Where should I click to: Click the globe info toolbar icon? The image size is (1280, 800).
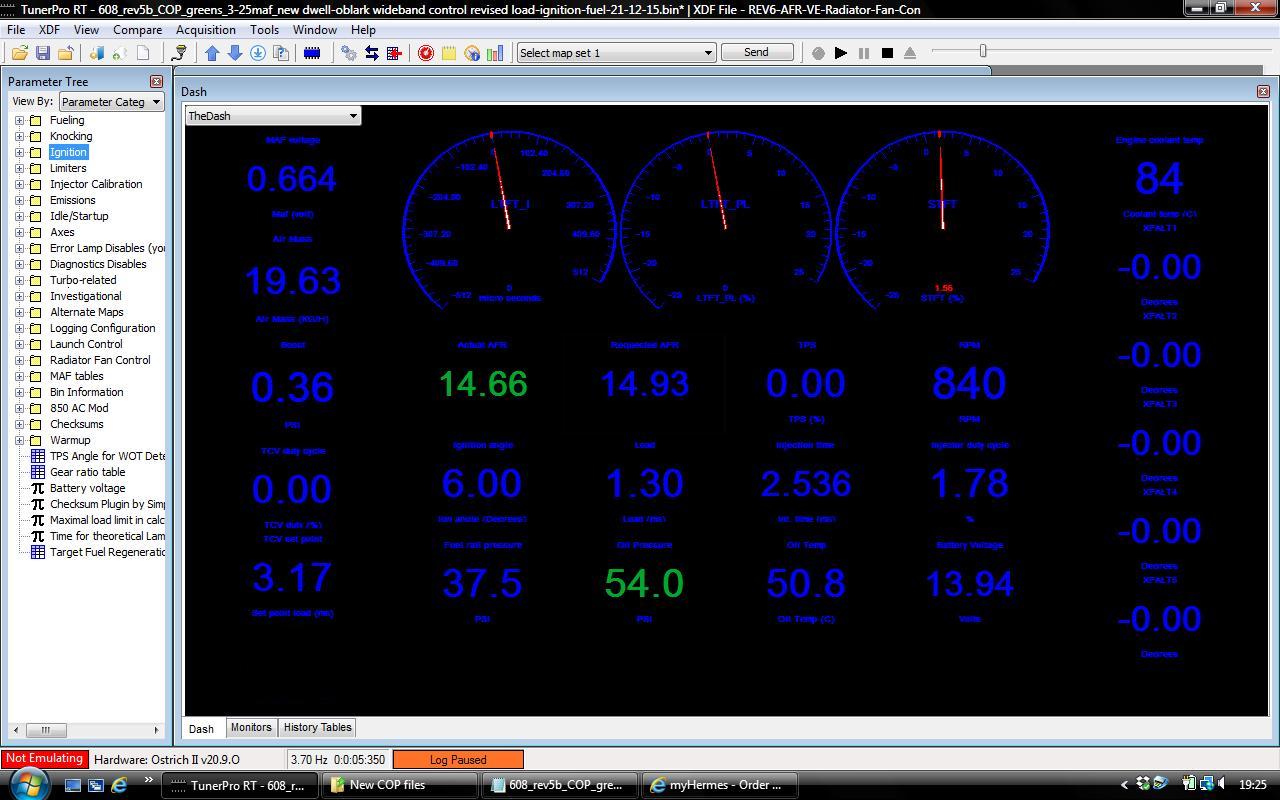472,53
